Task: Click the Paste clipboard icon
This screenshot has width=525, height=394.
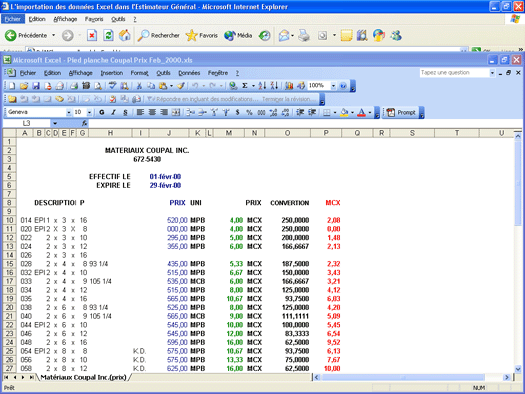Action: (x=163, y=86)
